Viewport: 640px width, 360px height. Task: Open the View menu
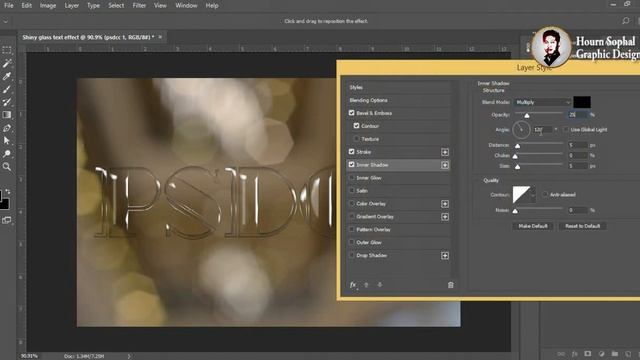pyautogui.click(x=160, y=6)
